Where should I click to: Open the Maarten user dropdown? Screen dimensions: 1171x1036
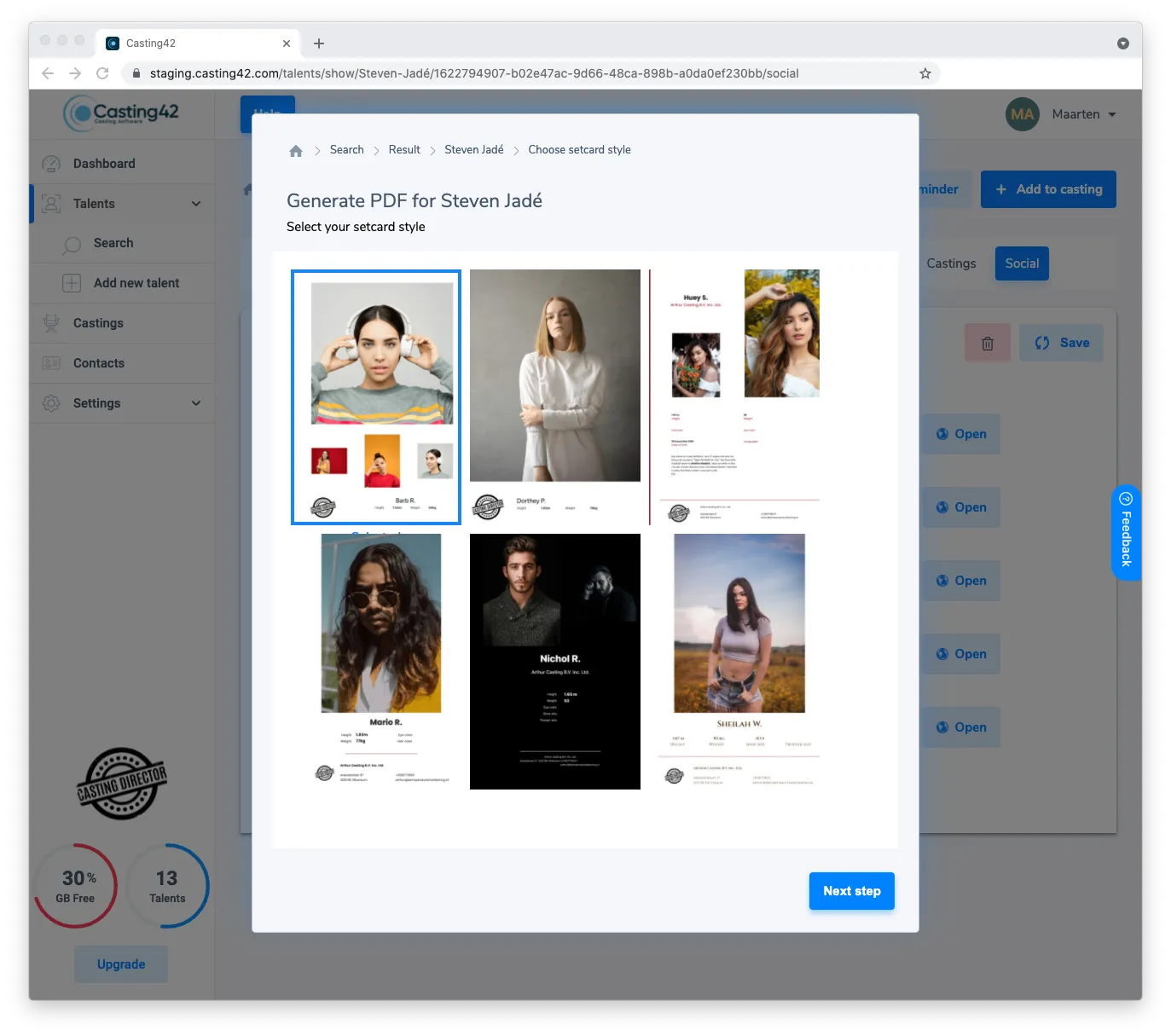tap(1083, 114)
